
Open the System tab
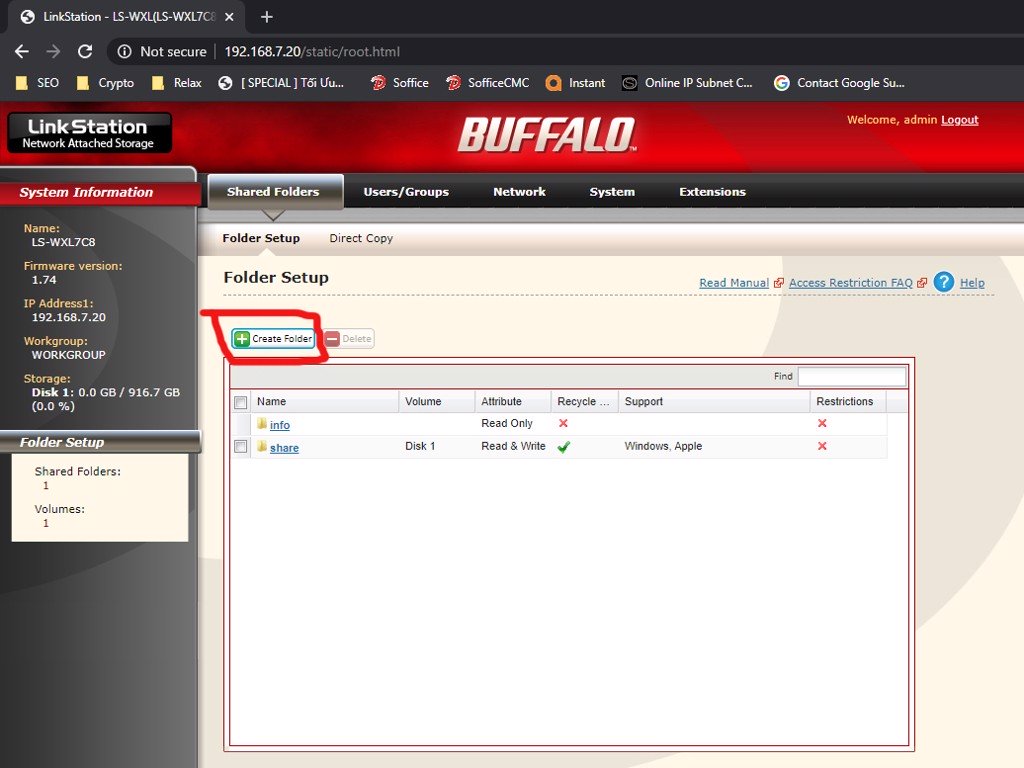coord(612,192)
